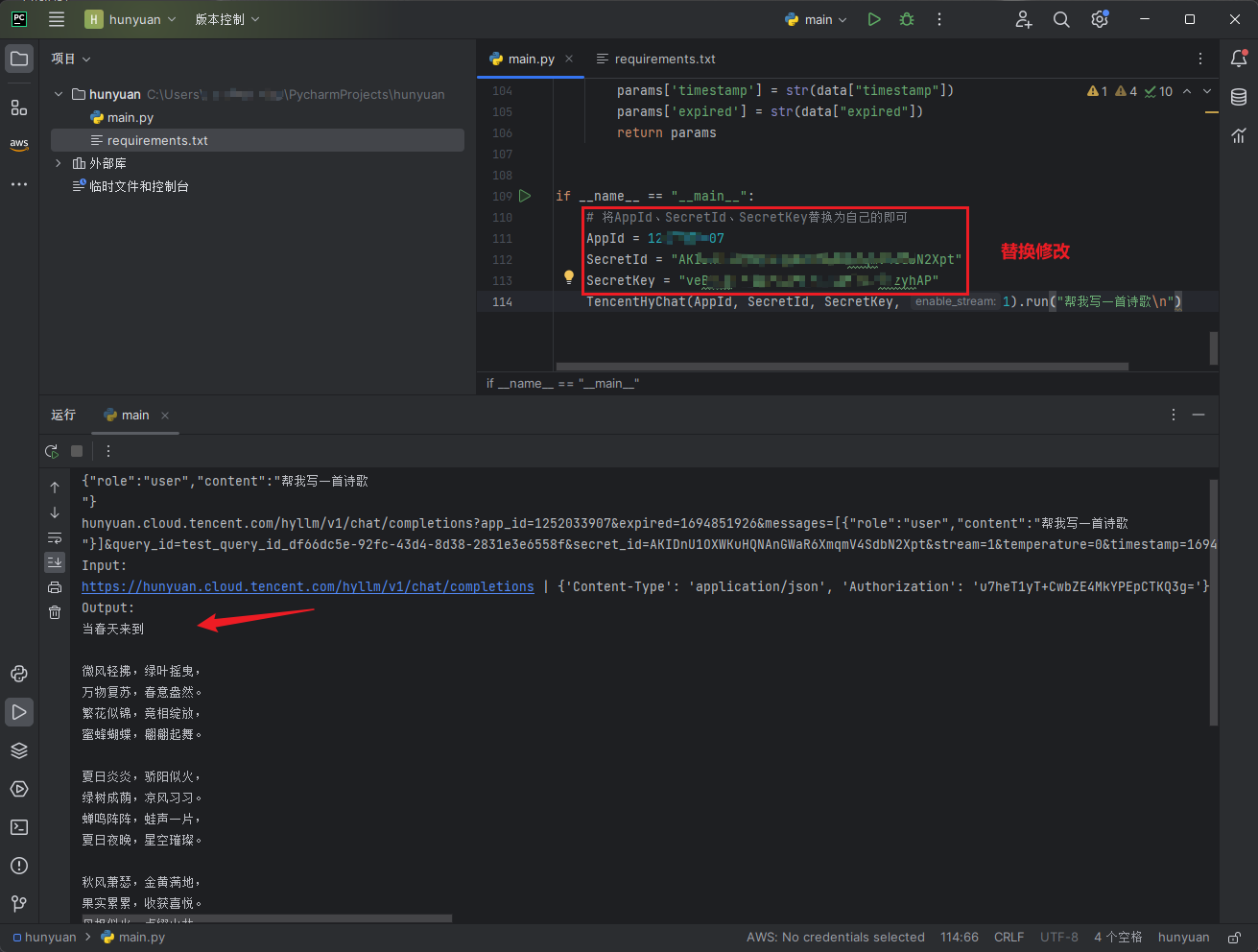Viewport: 1258px width, 952px height.
Task: Open the Terminal tool window
Action: pos(19,827)
